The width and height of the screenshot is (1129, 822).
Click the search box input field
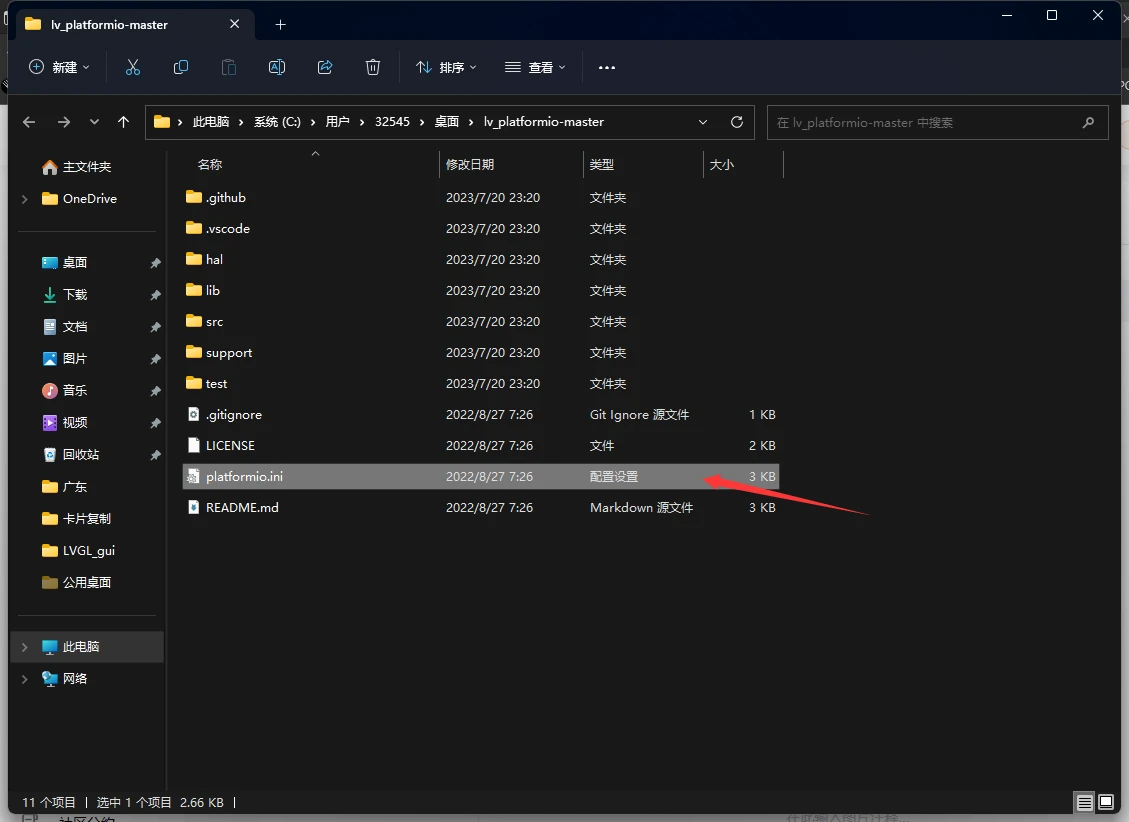(937, 122)
